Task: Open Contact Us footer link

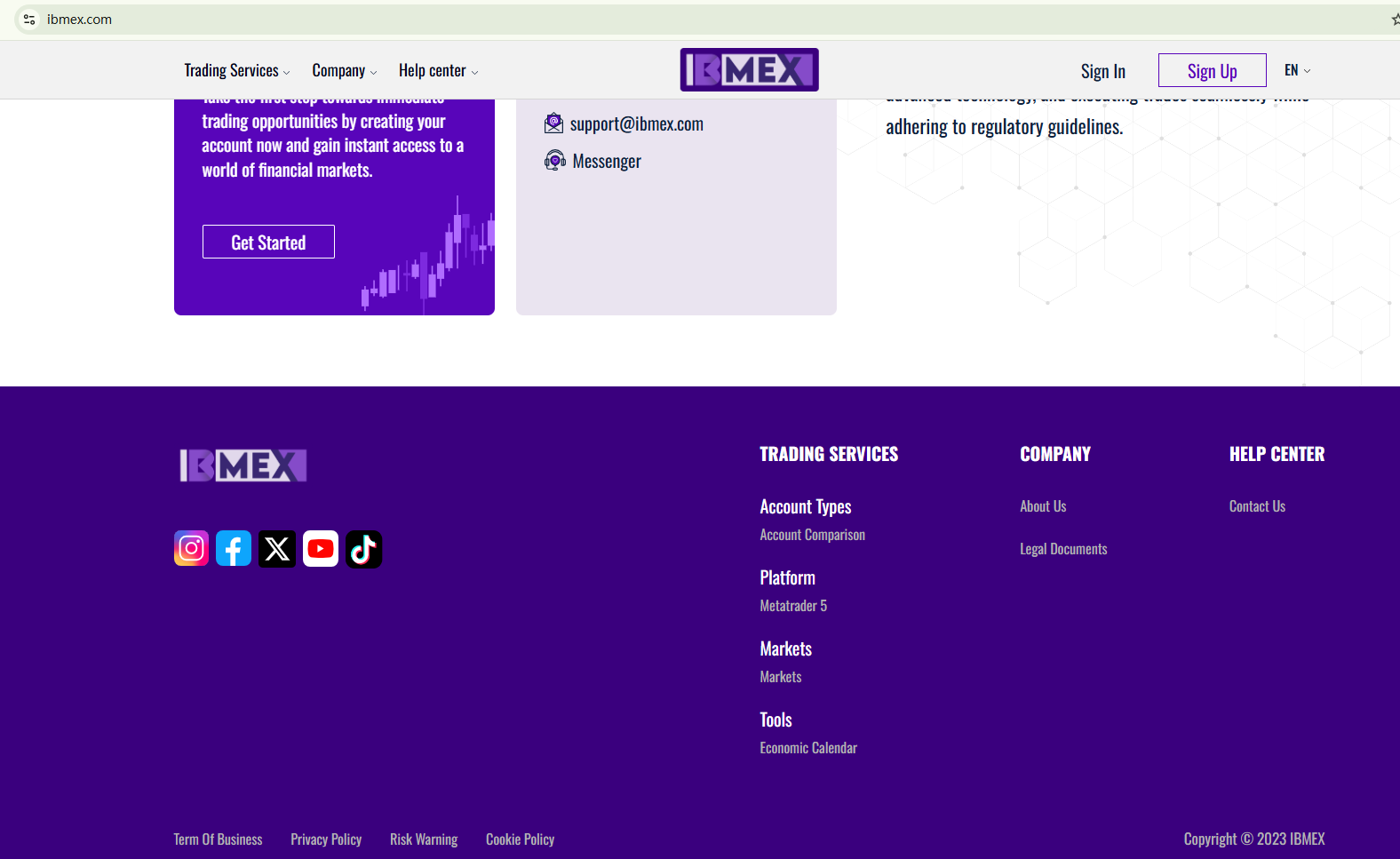Action: tap(1257, 506)
